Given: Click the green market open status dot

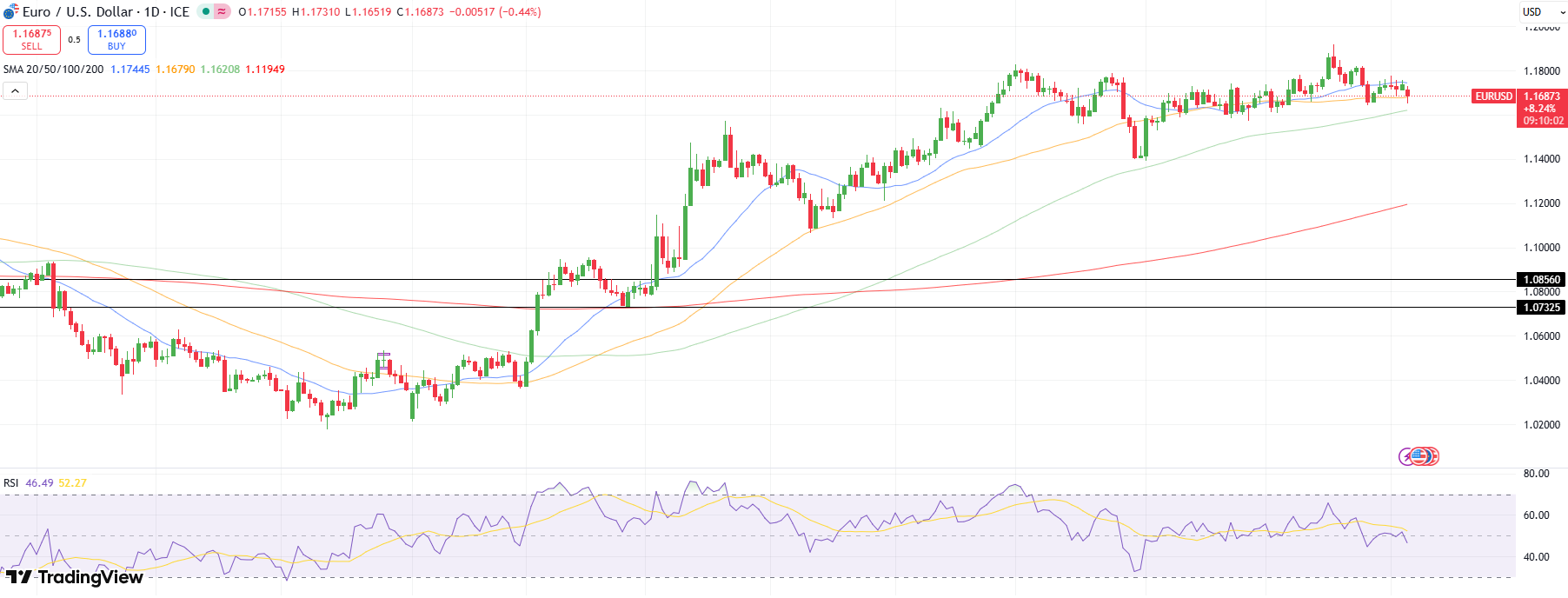Looking at the screenshot, I should 206,12.
